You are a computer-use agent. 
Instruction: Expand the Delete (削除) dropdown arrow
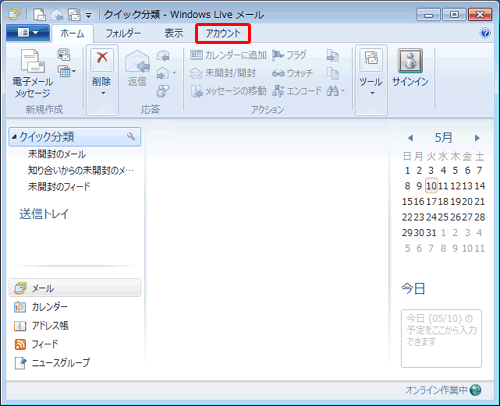coord(103,93)
